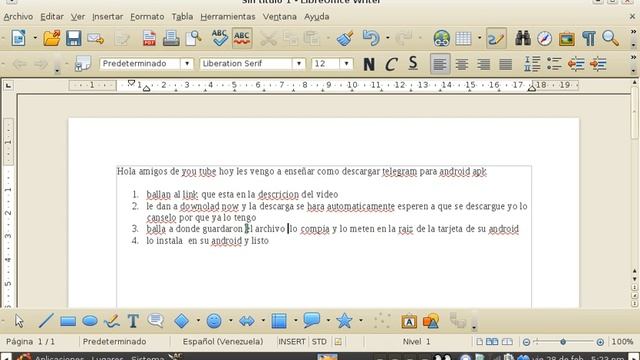This screenshot has width=640, height=360.
Task: Clone formatting with paintbrush icon
Action: [345, 38]
